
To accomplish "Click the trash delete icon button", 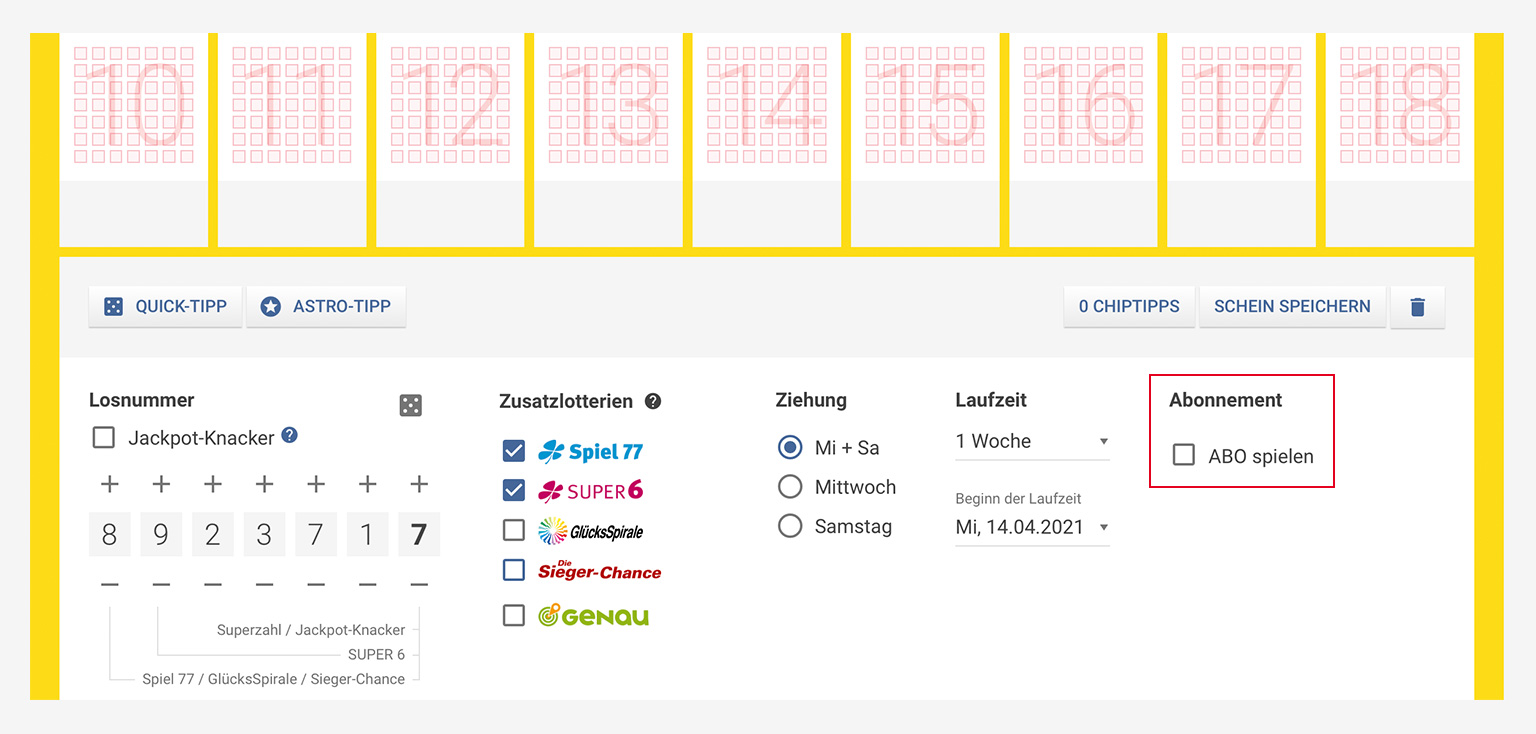I will tap(1417, 307).
